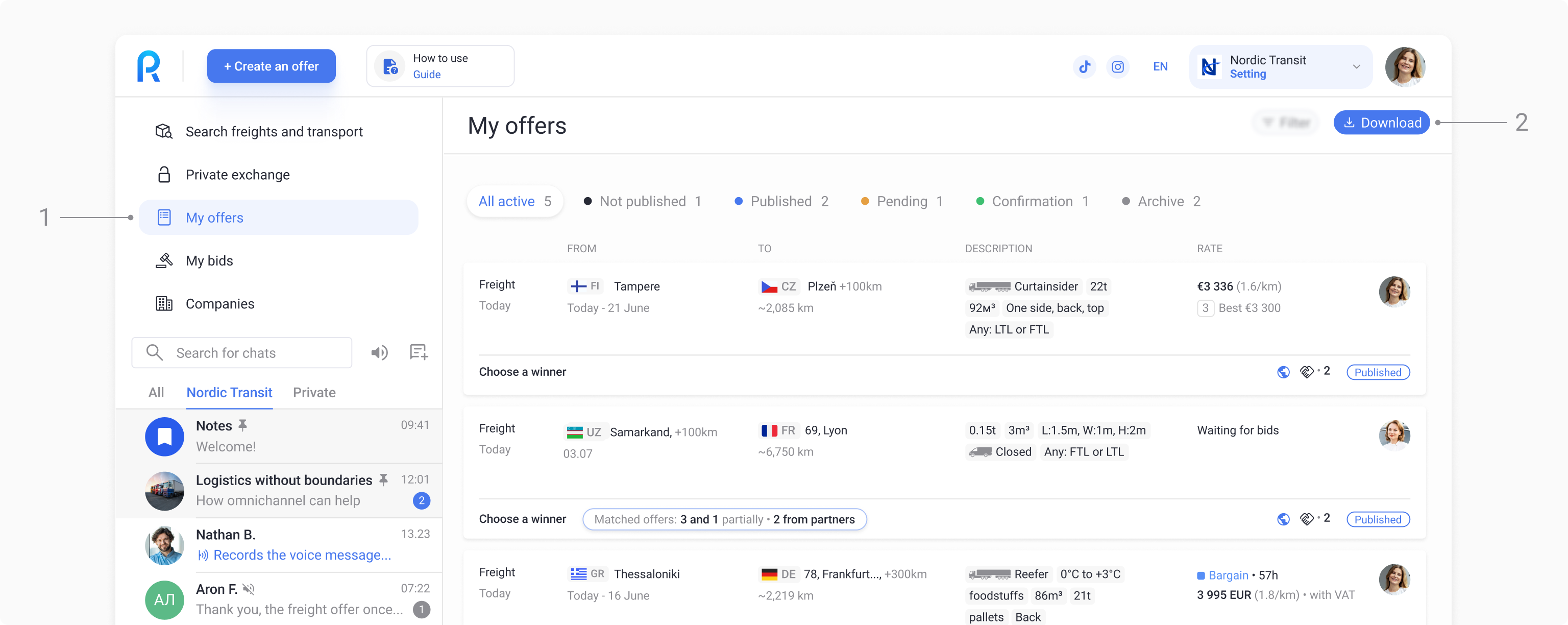Viewport: 1568px width, 625px height.
Task: Click Published status badge on Tampere offer
Action: click(x=1378, y=372)
